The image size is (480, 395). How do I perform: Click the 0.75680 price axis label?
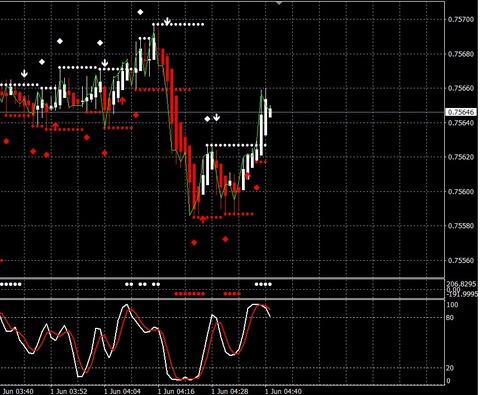(x=461, y=54)
